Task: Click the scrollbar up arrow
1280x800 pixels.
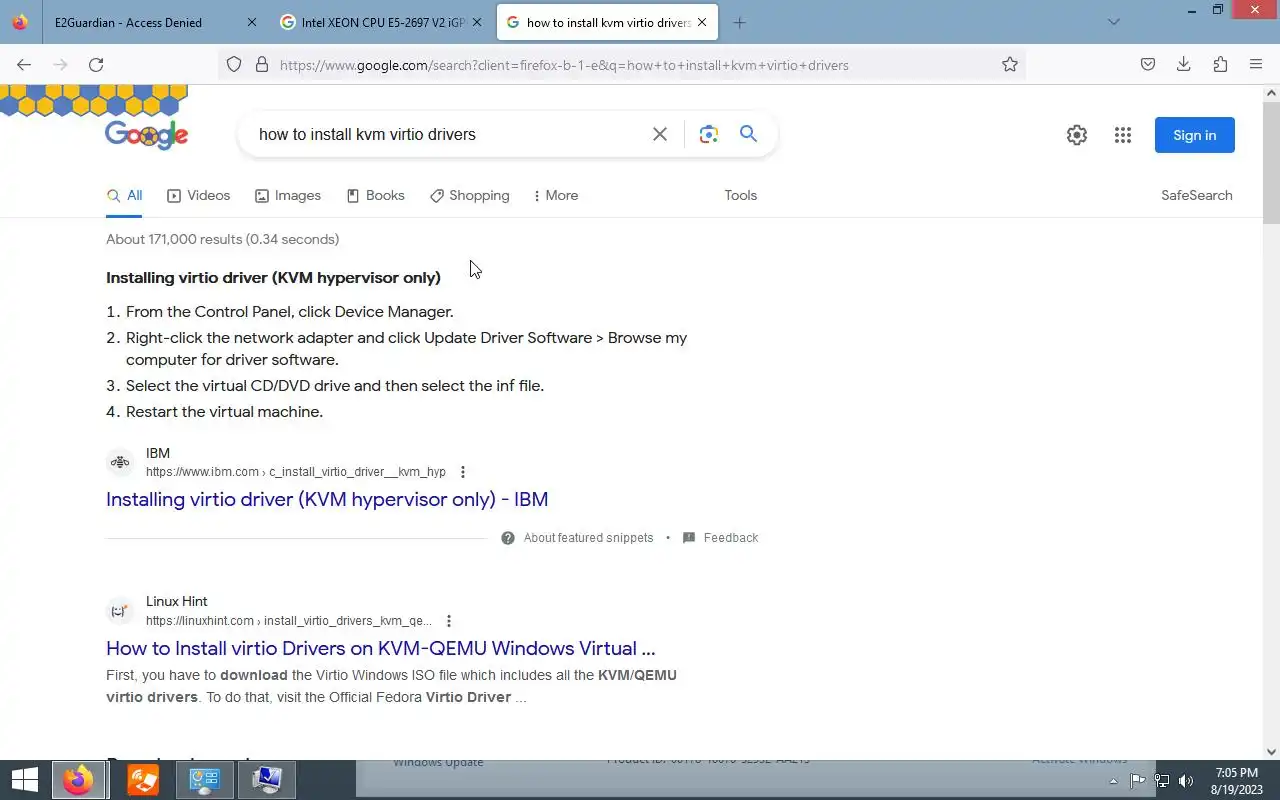Action: (1271, 93)
